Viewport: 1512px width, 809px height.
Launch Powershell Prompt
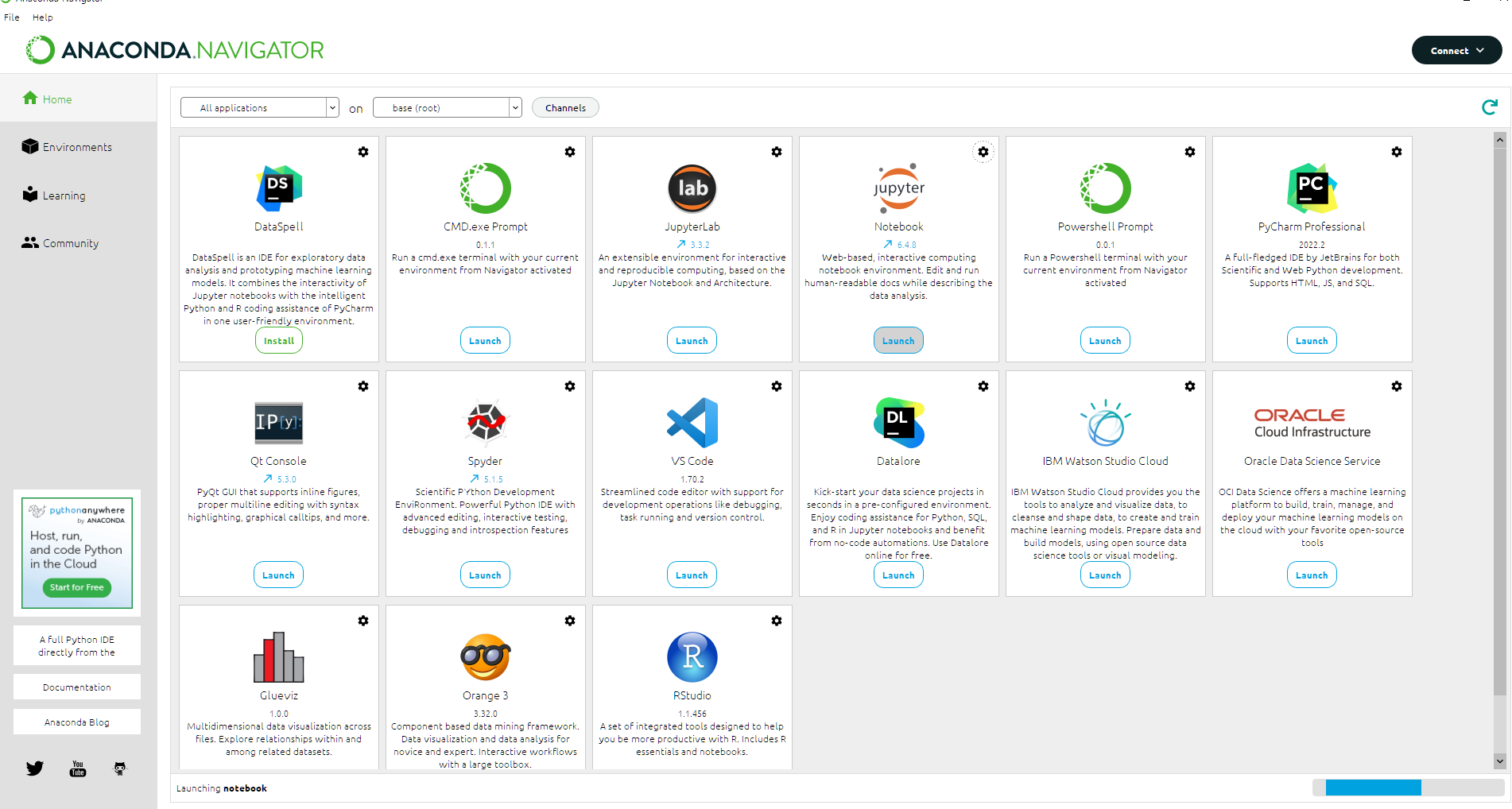pyautogui.click(x=1106, y=341)
